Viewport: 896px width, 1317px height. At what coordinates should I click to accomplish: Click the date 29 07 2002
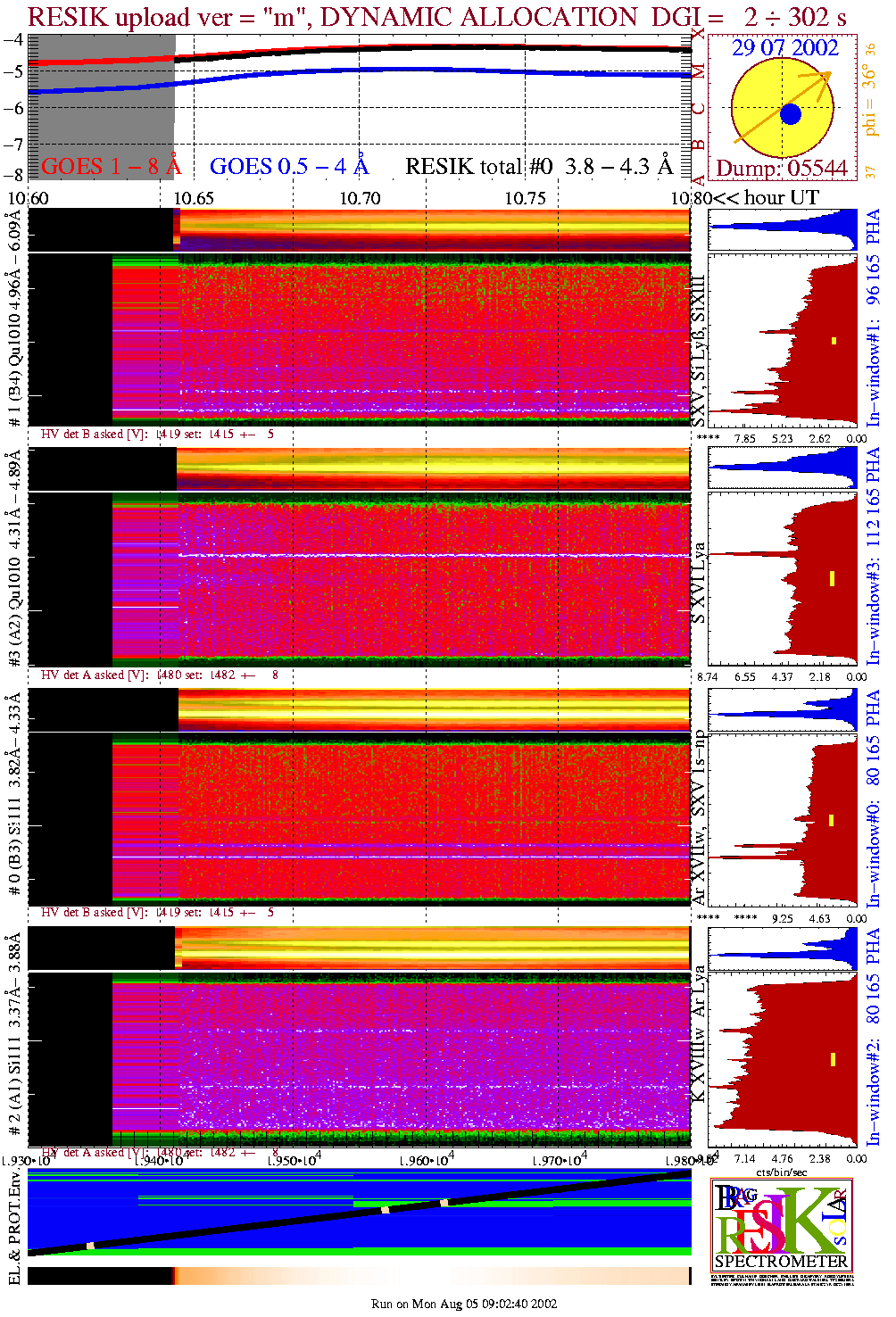pyautogui.click(x=784, y=48)
